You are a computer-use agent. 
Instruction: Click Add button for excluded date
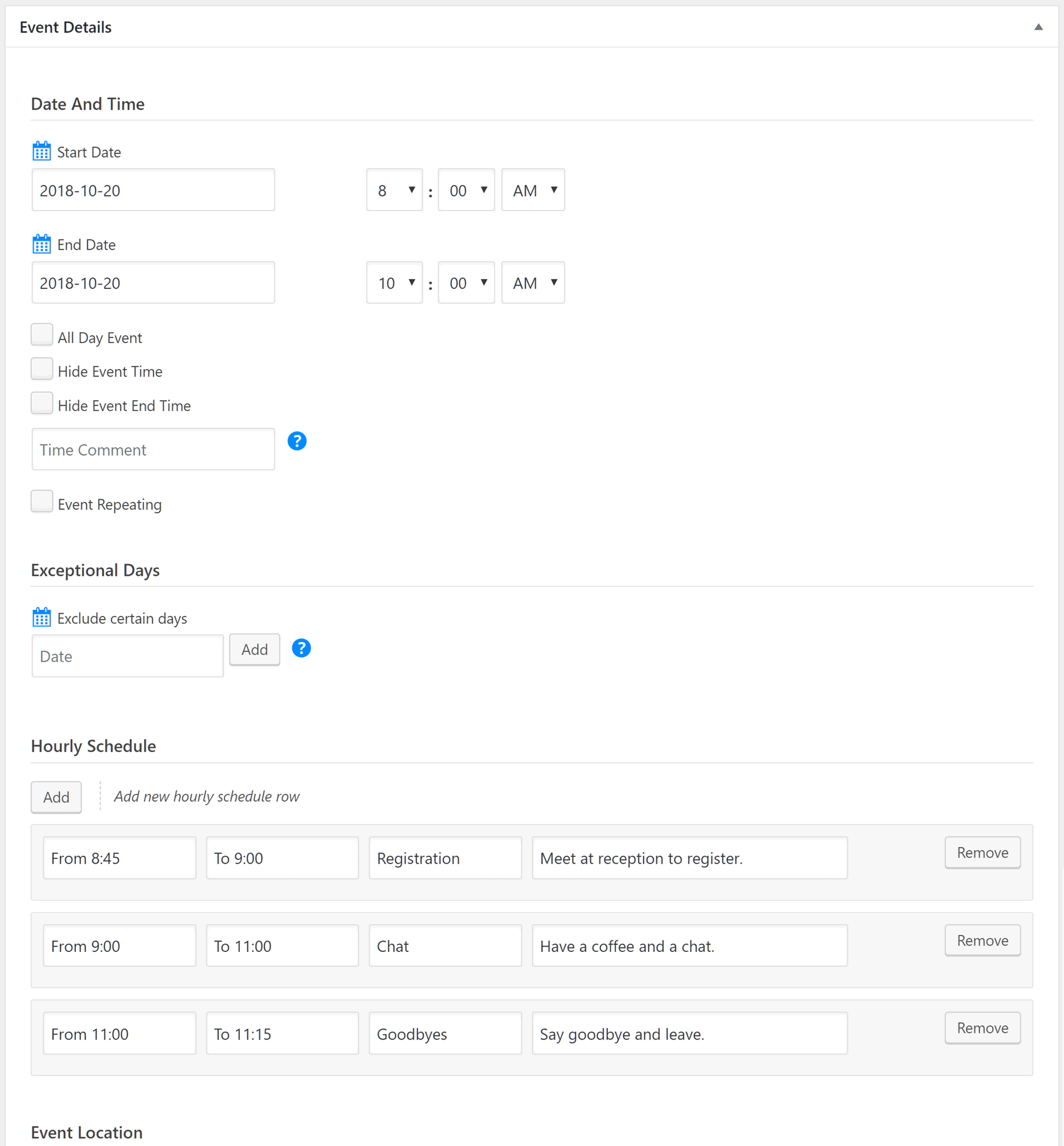(x=254, y=649)
